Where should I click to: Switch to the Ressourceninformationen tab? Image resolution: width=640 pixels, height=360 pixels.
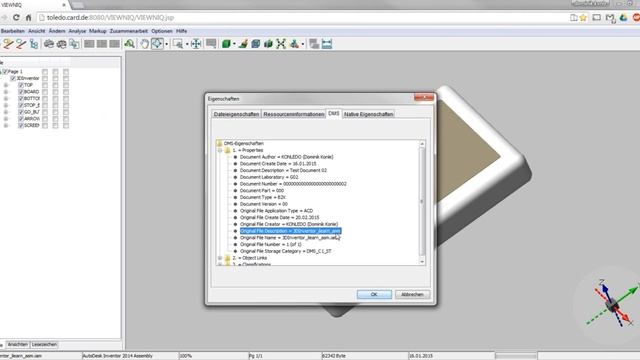point(293,114)
